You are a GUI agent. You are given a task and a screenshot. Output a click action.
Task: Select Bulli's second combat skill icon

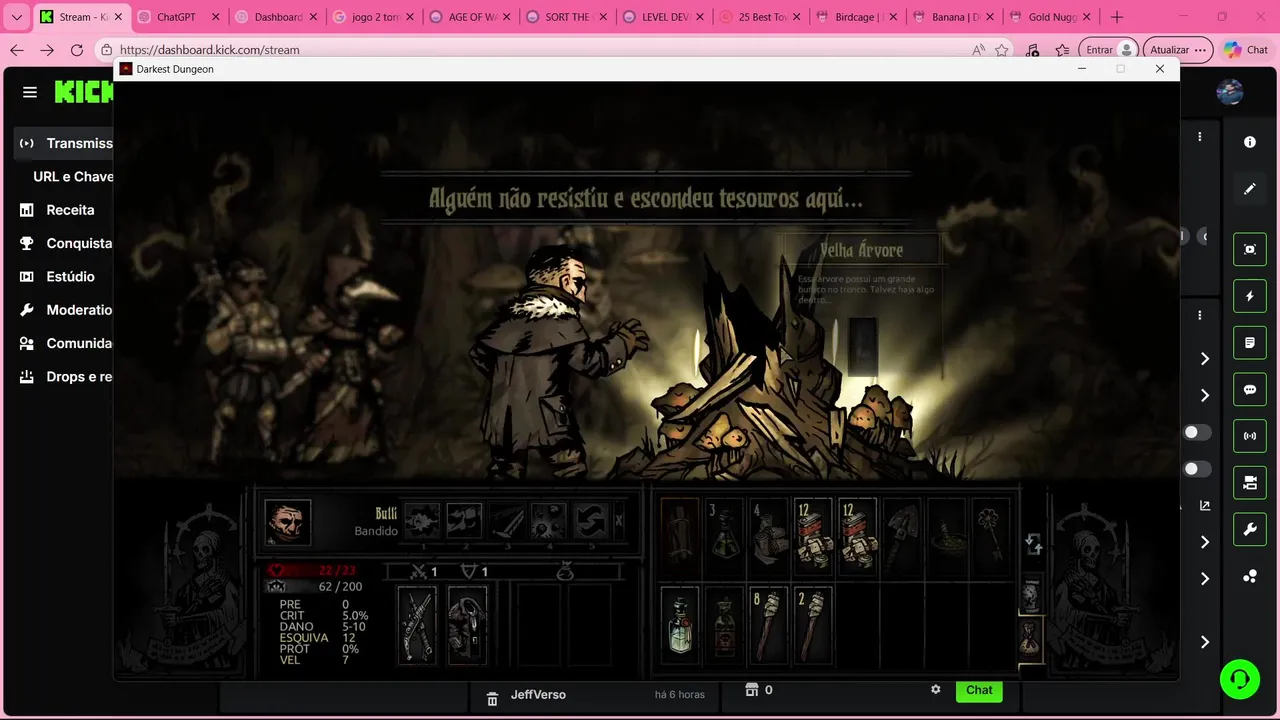pyautogui.click(x=464, y=522)
